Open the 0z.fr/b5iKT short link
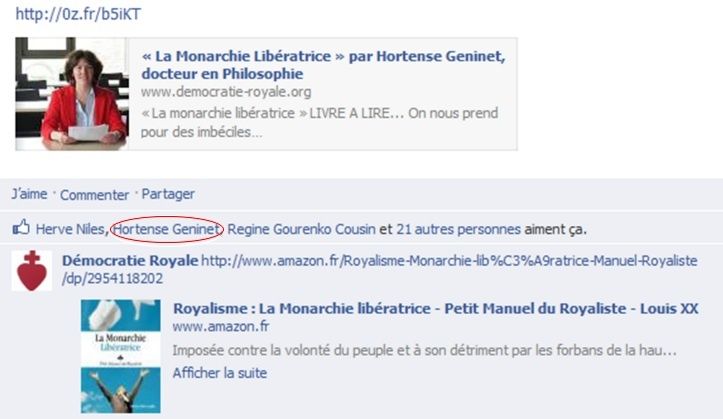Viewport: 723px width, 419px height. click(78, 14)
